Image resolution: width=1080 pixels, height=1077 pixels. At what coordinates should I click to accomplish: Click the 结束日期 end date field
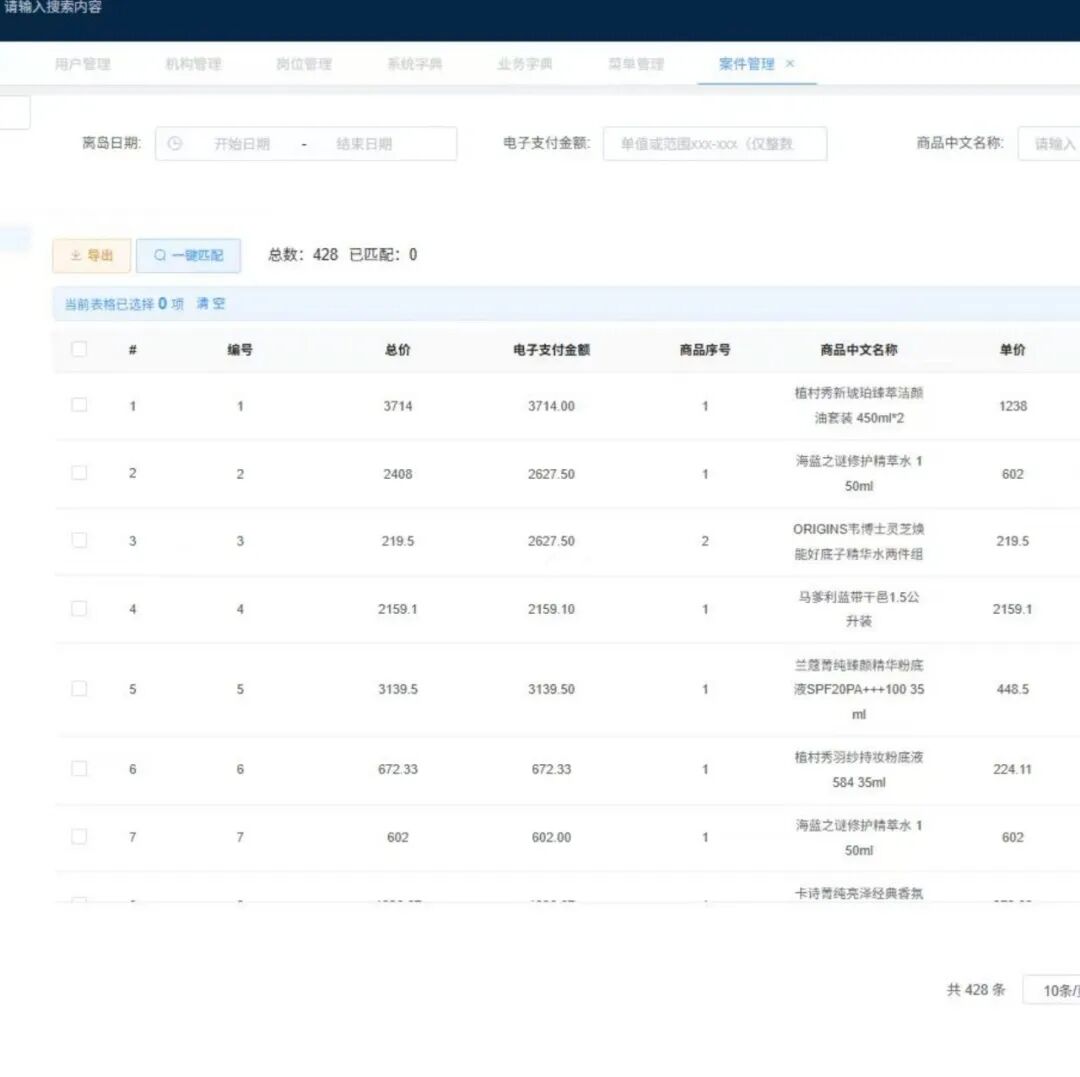pos(364,144)
